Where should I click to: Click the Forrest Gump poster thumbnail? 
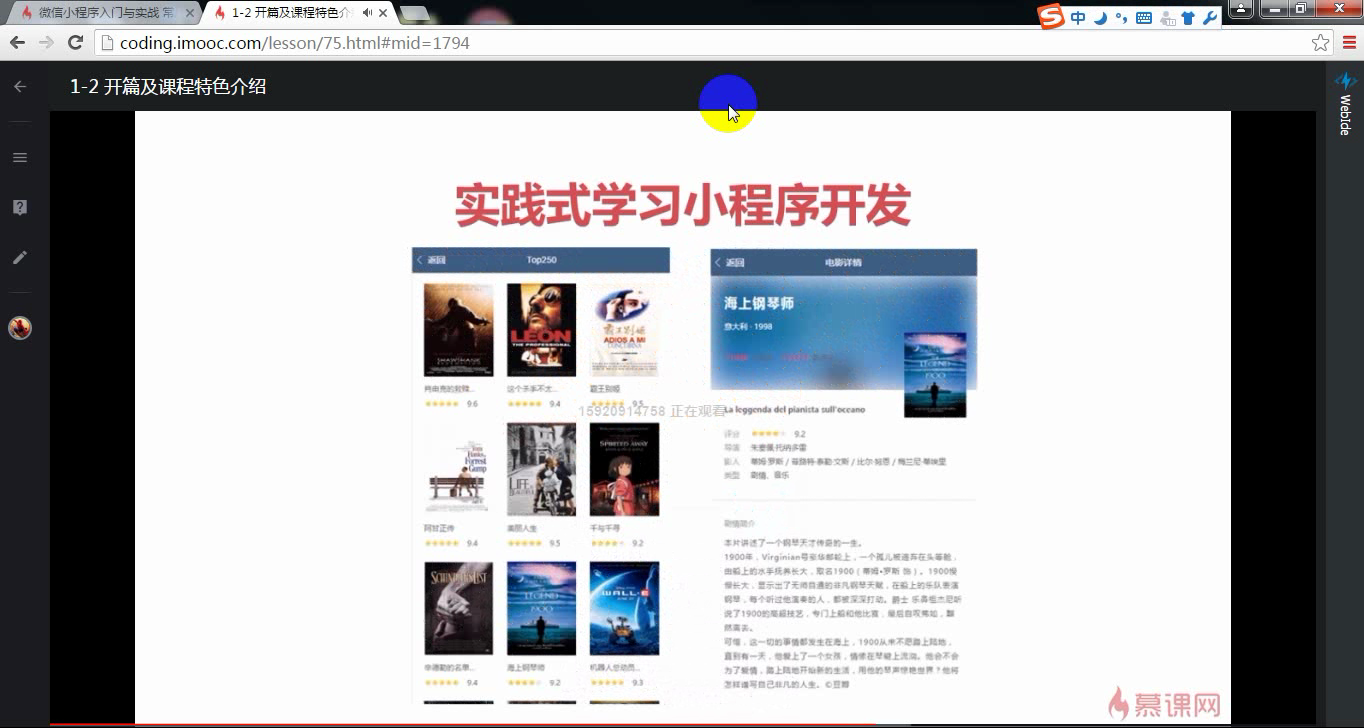tap(458, 469)
